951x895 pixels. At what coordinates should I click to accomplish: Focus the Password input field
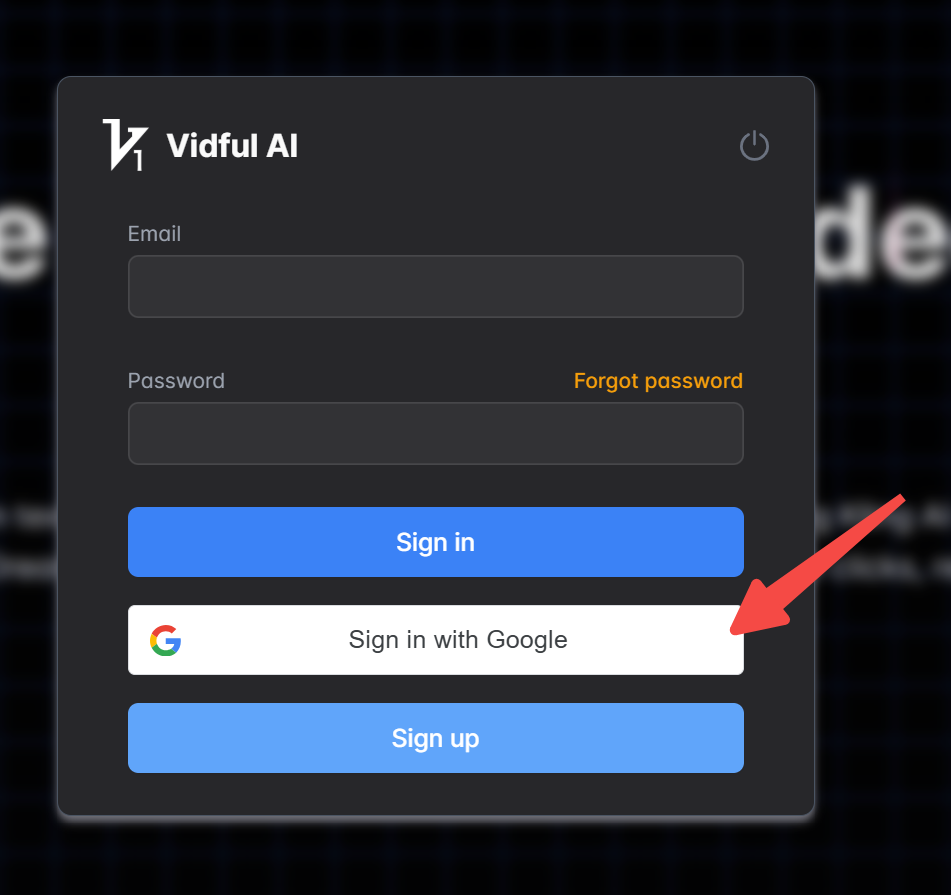[x=435, y=434]
